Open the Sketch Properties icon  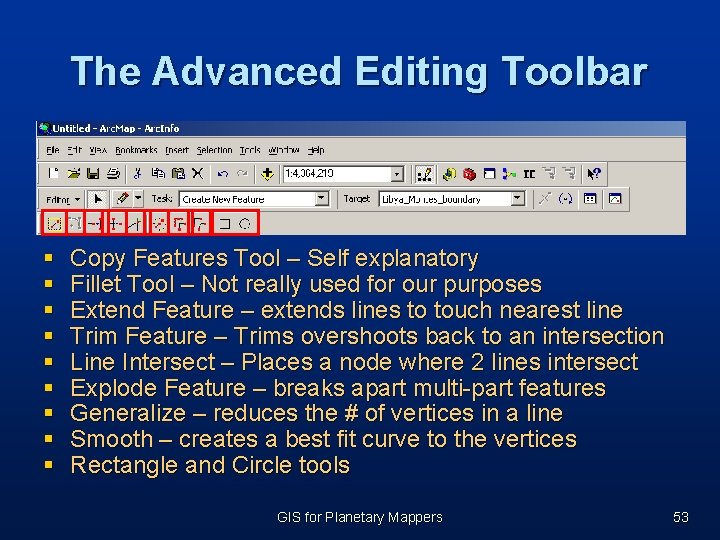pos(615,199)
